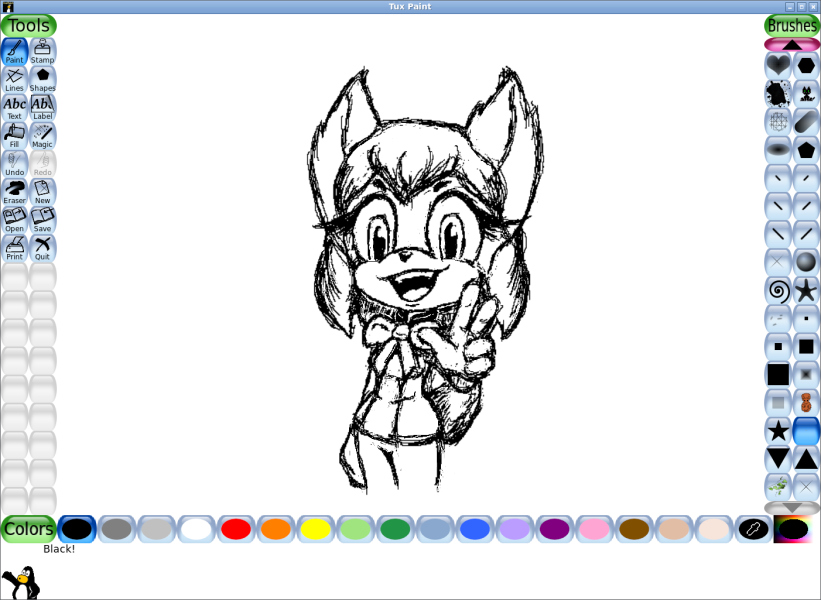
Task: Pick the tan color swatch
Action: click(x=674, y=529)
